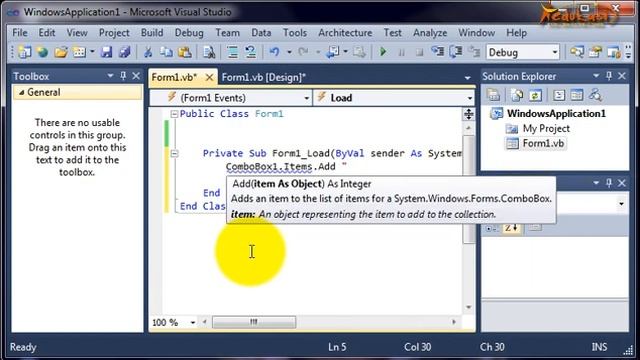Viewport: 640px width, 360px height.
Task: Undo the last action
Action: click(274, 52)
